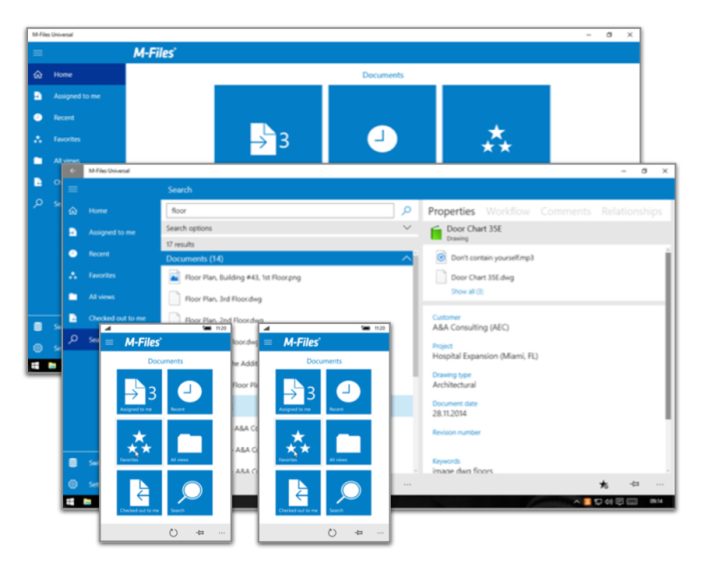
Task: Select Home in the back window sidebar
Action: point(77,75)
